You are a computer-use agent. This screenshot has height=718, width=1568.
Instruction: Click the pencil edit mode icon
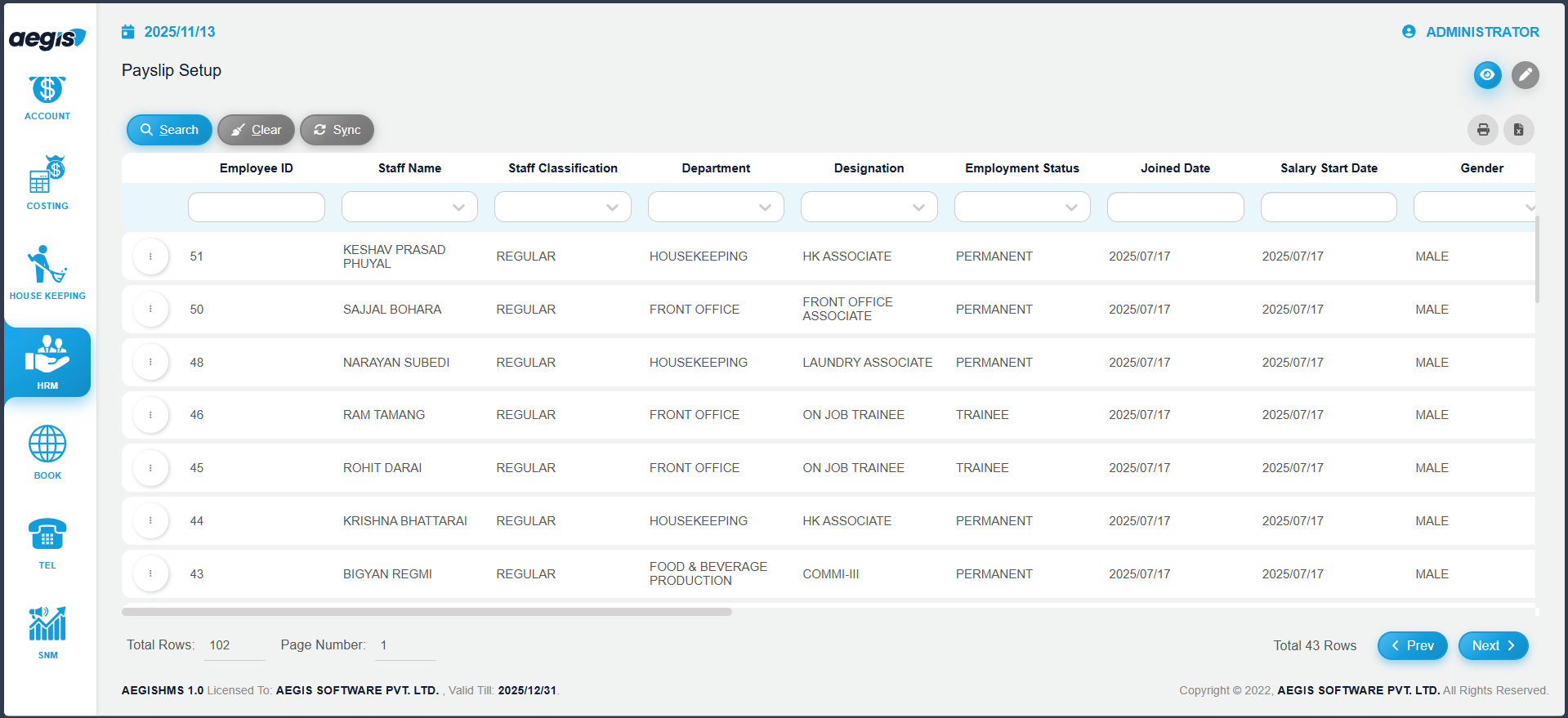point(1525,75)
